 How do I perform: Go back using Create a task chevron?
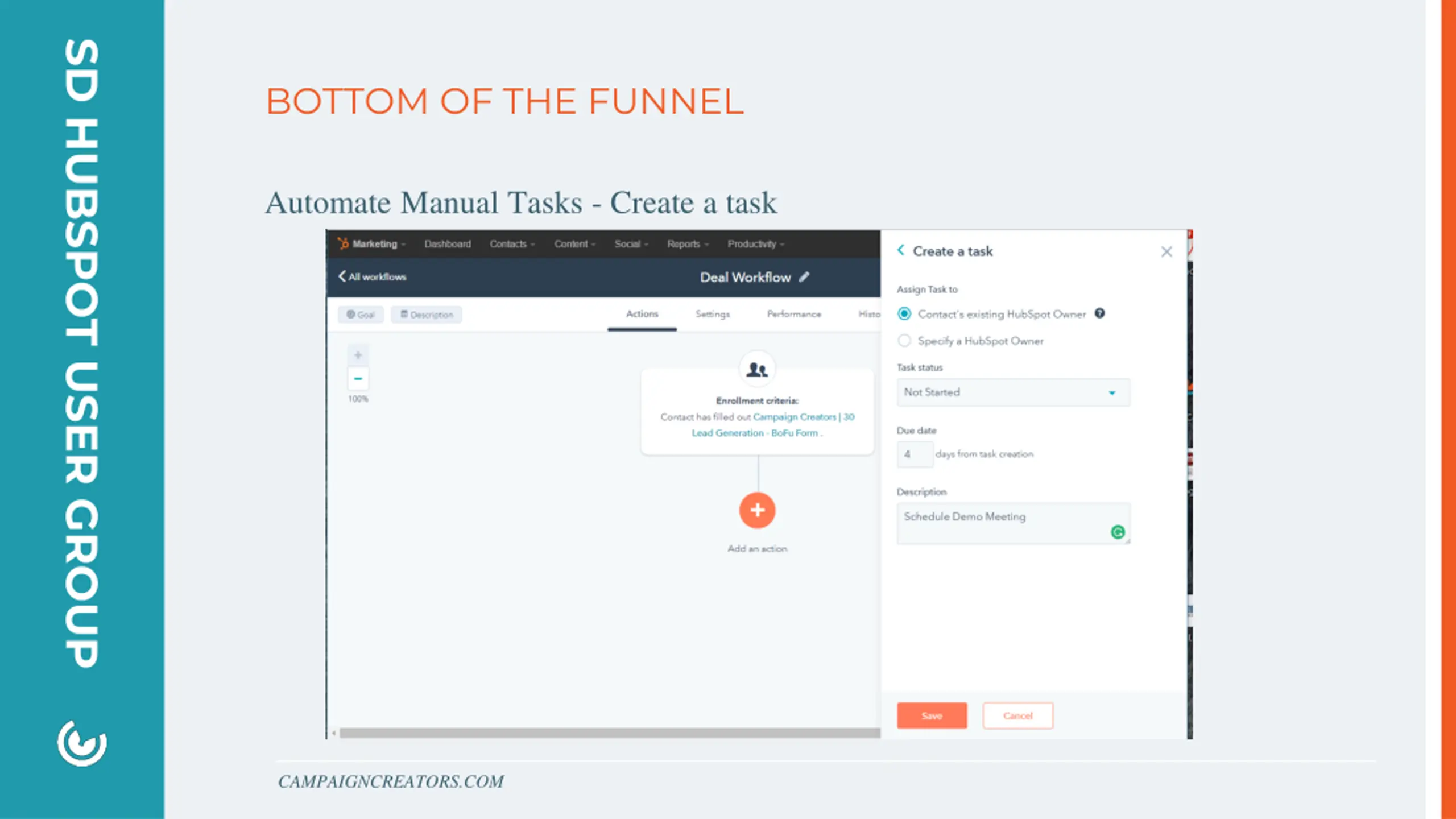901,250
